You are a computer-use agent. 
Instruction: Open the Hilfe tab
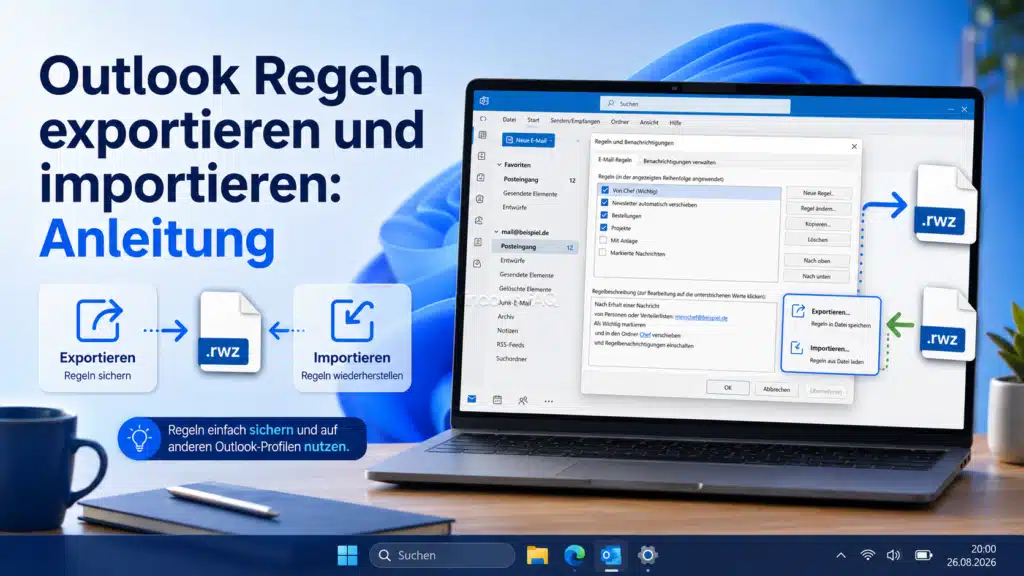(675, 123)
